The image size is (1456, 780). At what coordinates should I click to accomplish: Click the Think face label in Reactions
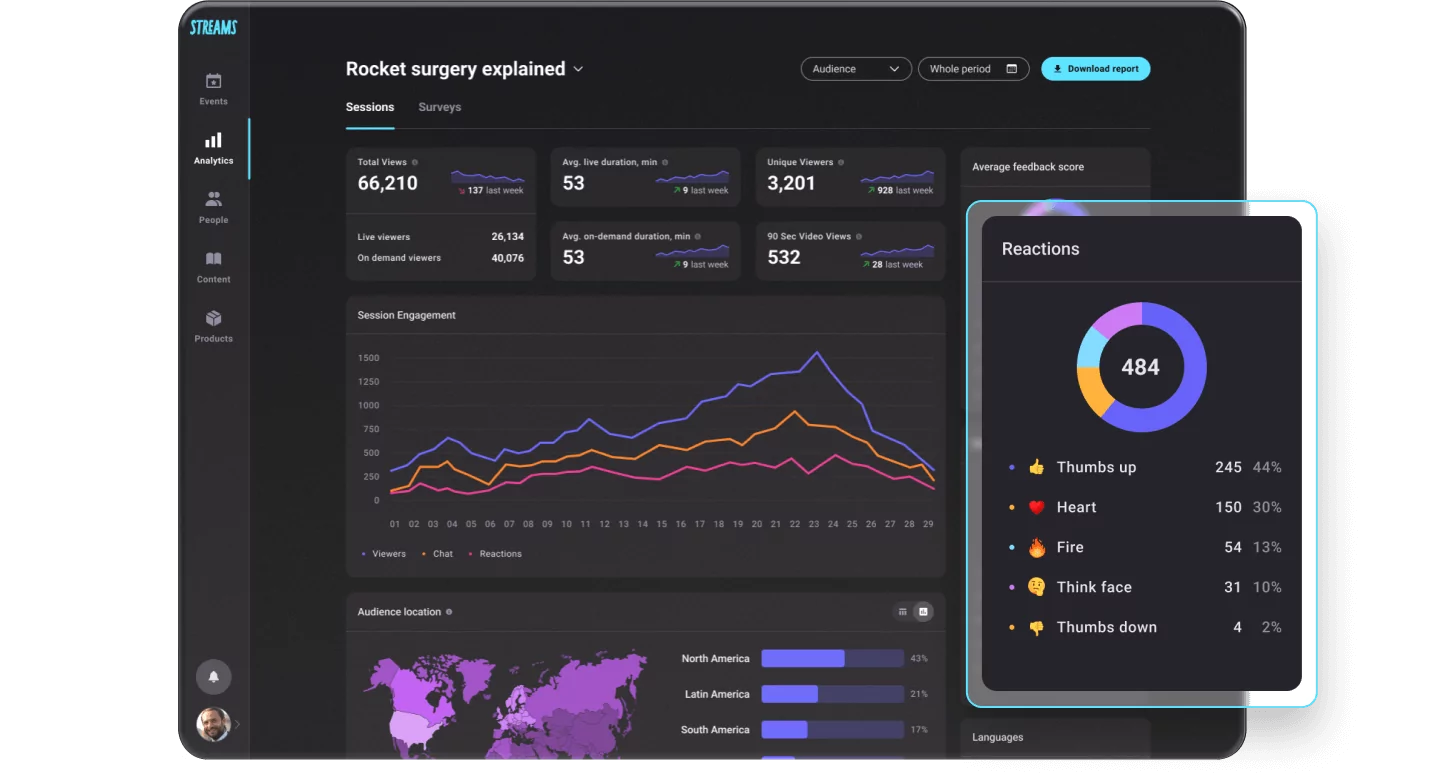(1094, 587)
